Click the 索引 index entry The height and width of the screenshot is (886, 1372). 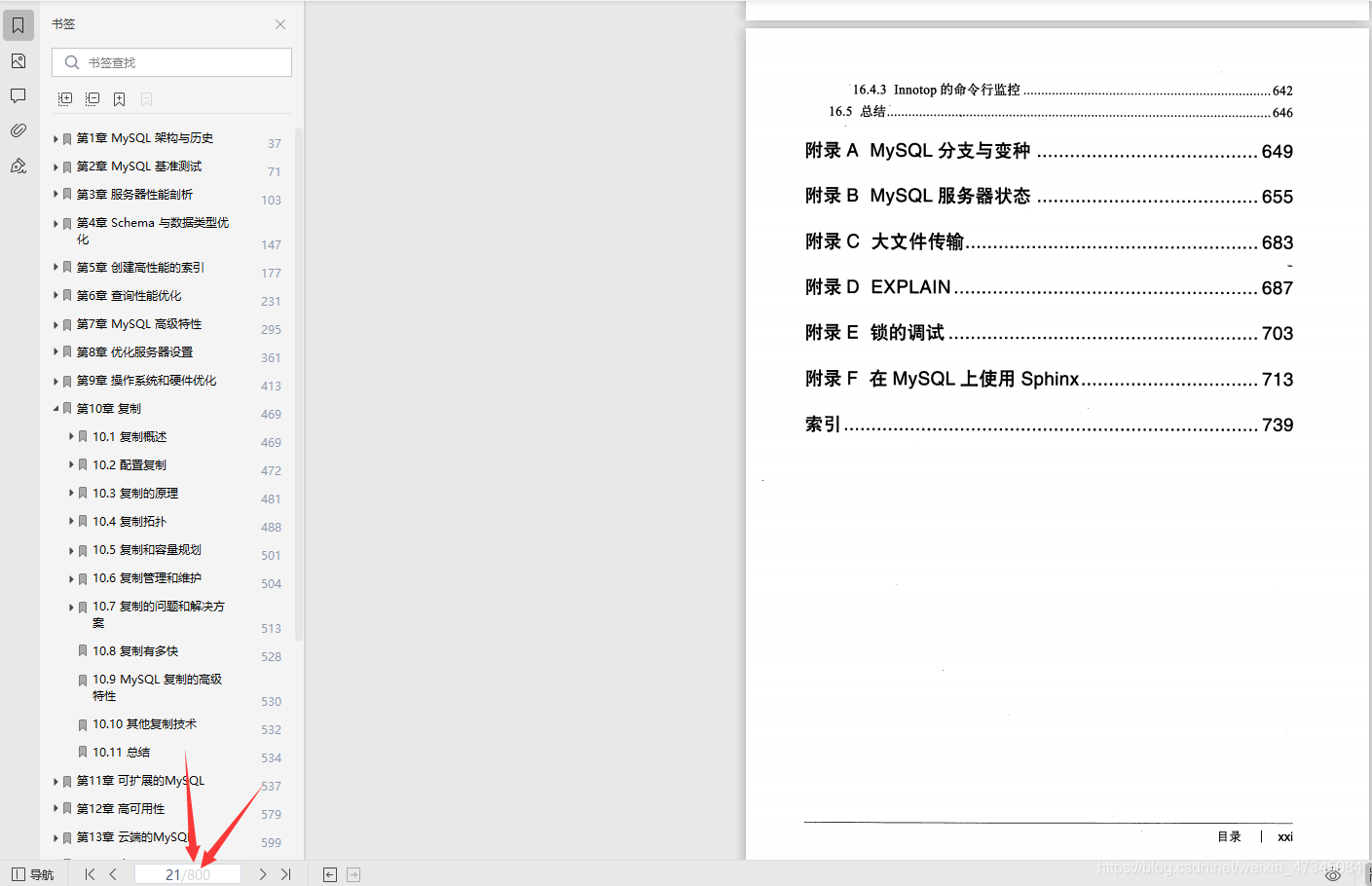point(1049,425)
